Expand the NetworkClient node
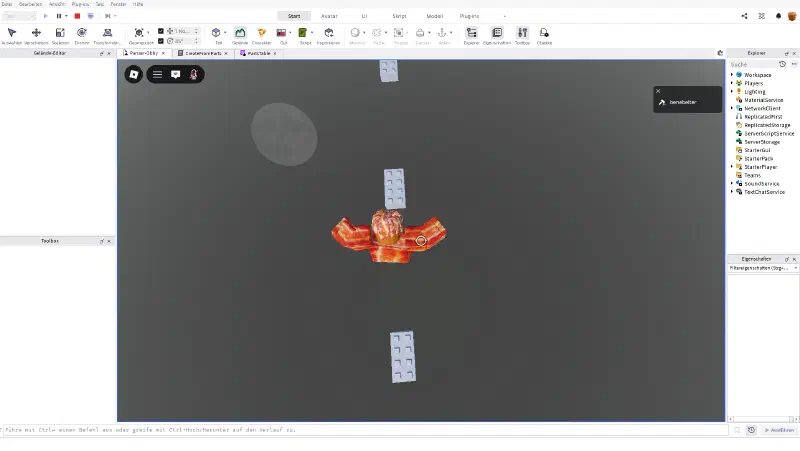Screen dimensions: 800x451 [732, 108]
